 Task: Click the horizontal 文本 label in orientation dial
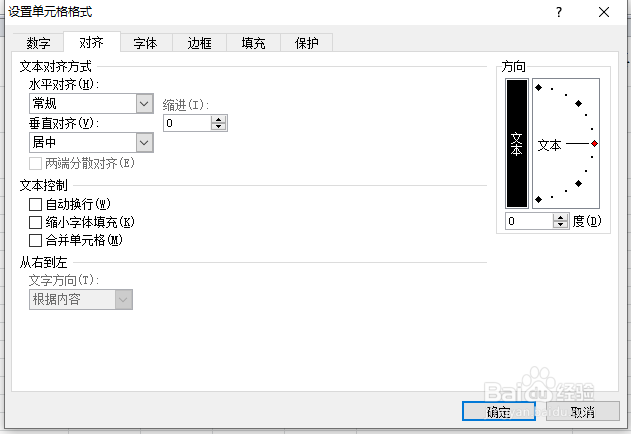click(549, 145)
